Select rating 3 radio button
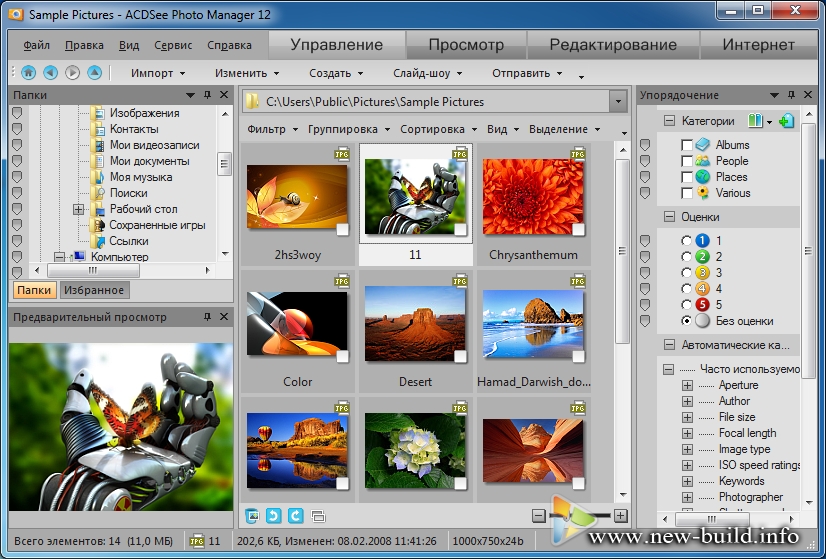This screenshot has width=826, height=559. click(686, 273)
